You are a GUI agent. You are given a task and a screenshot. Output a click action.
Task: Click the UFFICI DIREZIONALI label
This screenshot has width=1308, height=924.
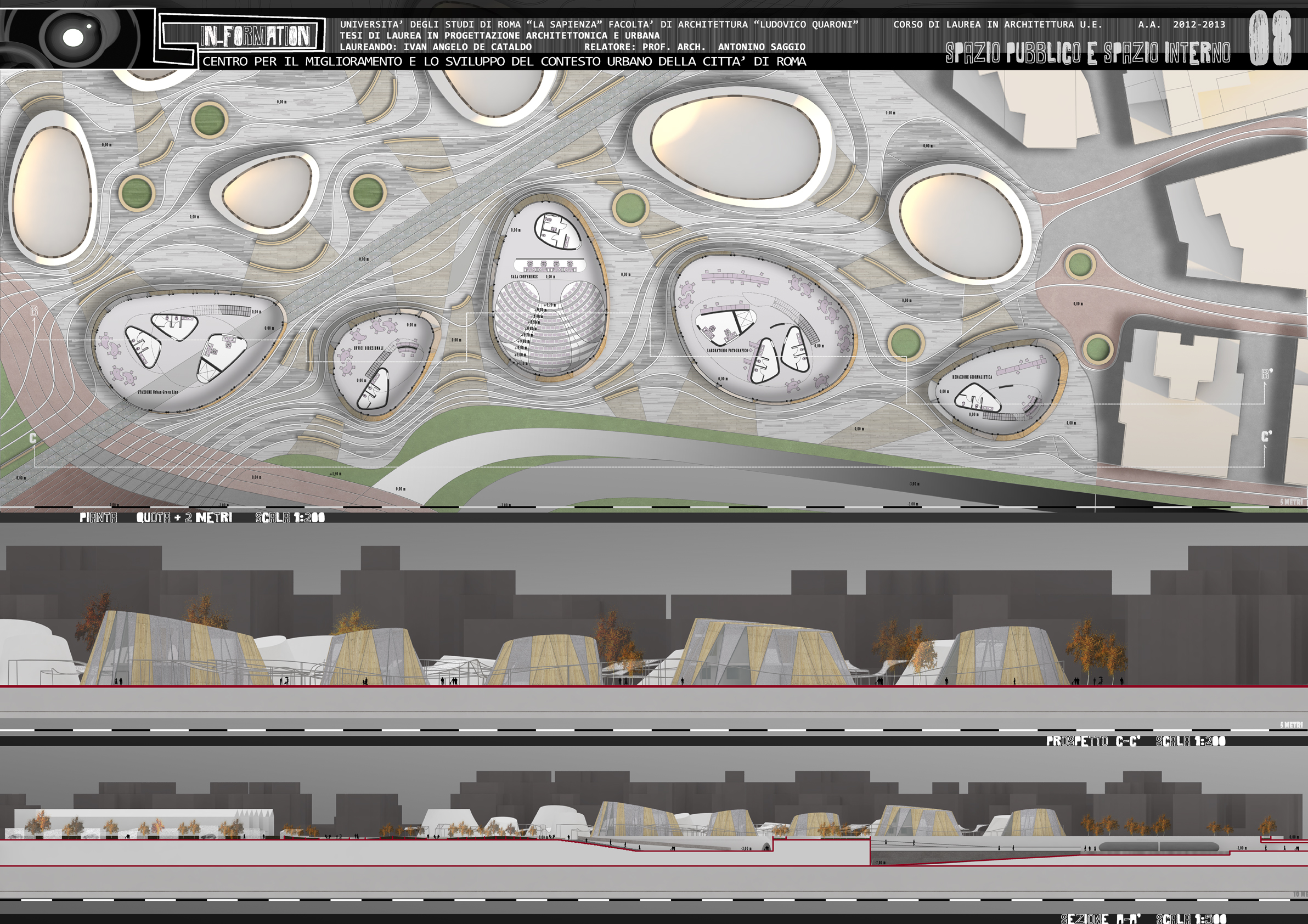click(x=369, y=348)
